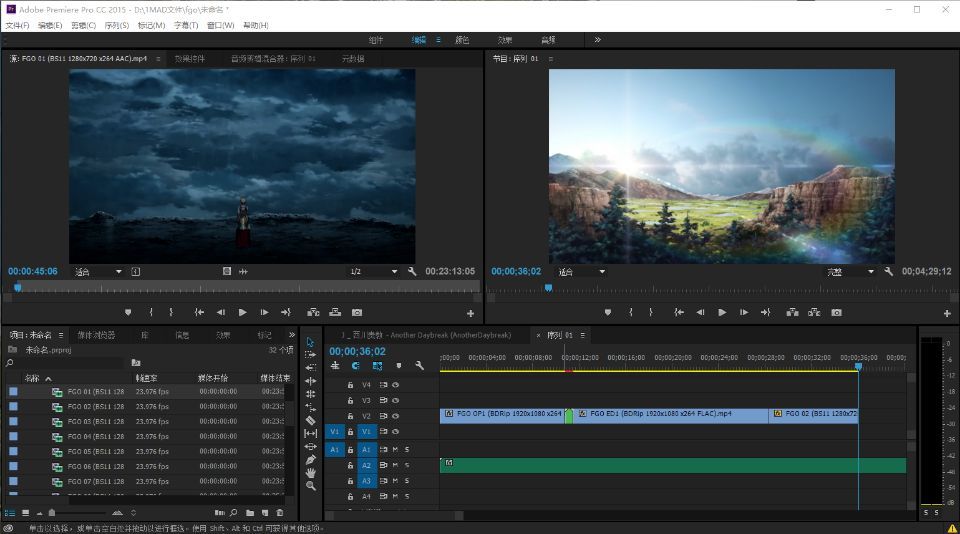Open Source panel hamburger menu
The height and width of the screenshot is (534, 960).
click(x=158, y=59)
